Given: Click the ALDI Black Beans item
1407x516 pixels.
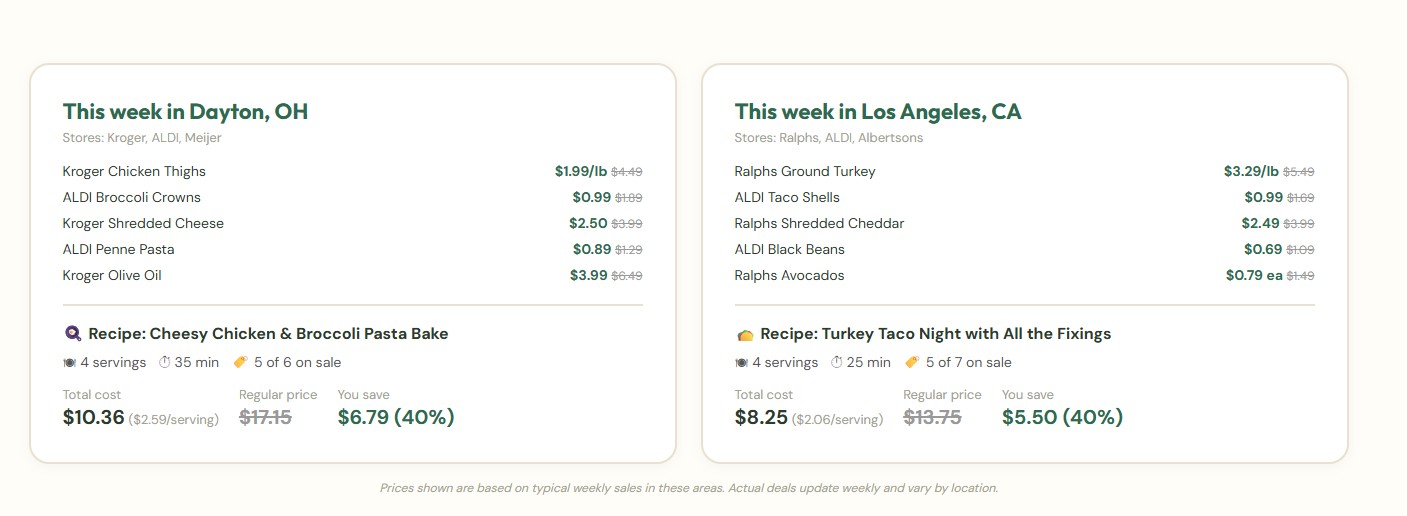Looking at the screenshot, I should click(x=789, y=249).
